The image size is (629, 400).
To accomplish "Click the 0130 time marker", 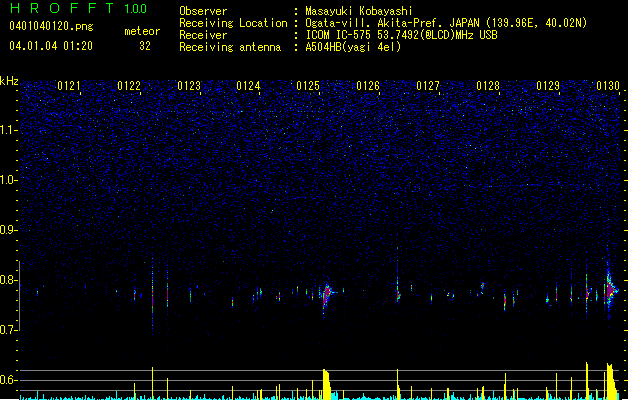I will [x=608, y=85].
